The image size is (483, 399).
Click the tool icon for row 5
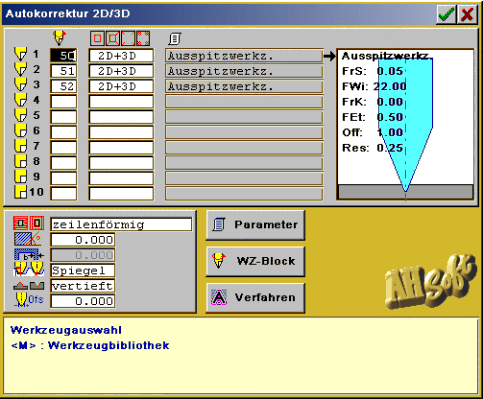tap(20, 115)
